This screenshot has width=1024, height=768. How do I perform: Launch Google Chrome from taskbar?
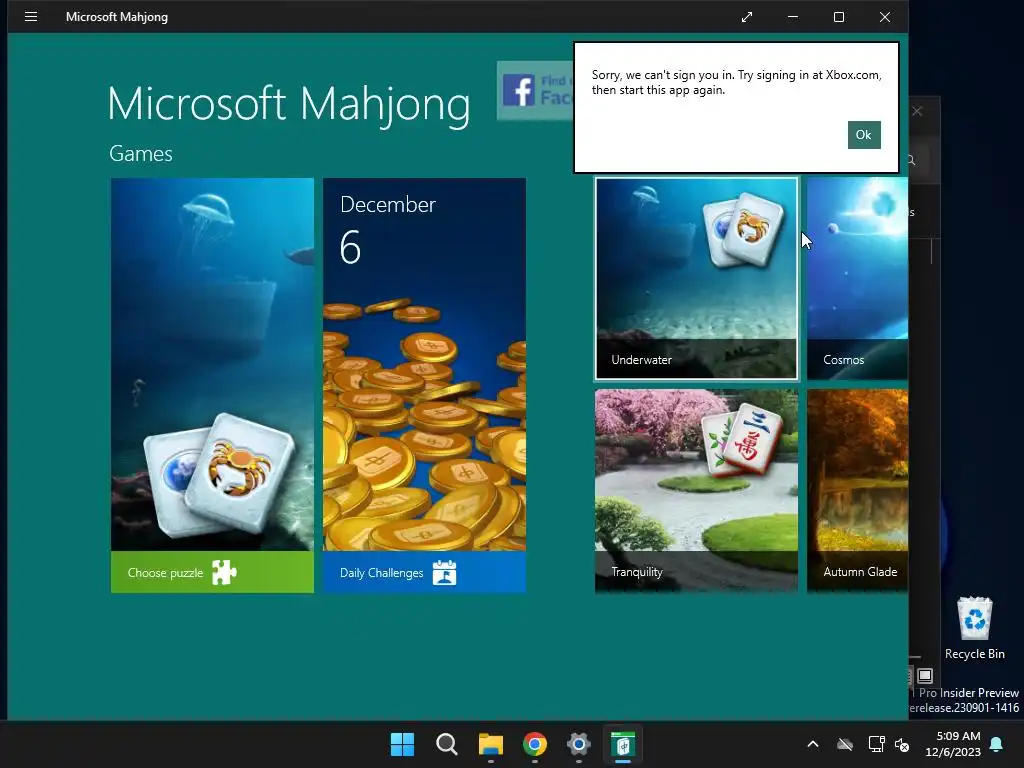click(x=535, y=744)
